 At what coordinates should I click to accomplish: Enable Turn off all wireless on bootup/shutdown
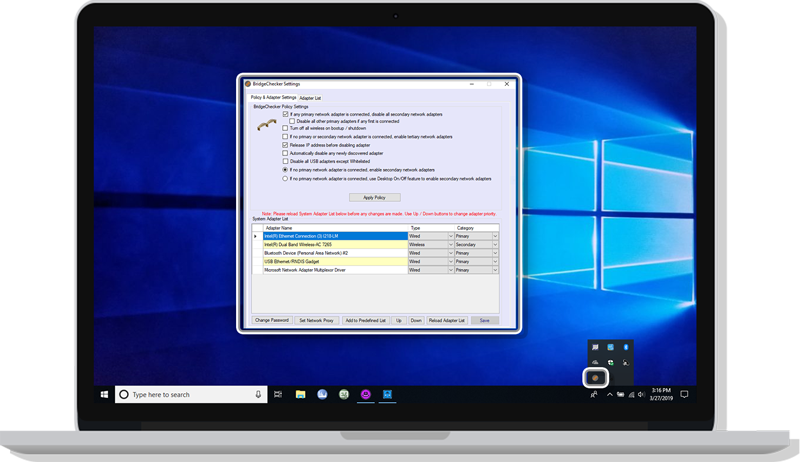point(285,129)
